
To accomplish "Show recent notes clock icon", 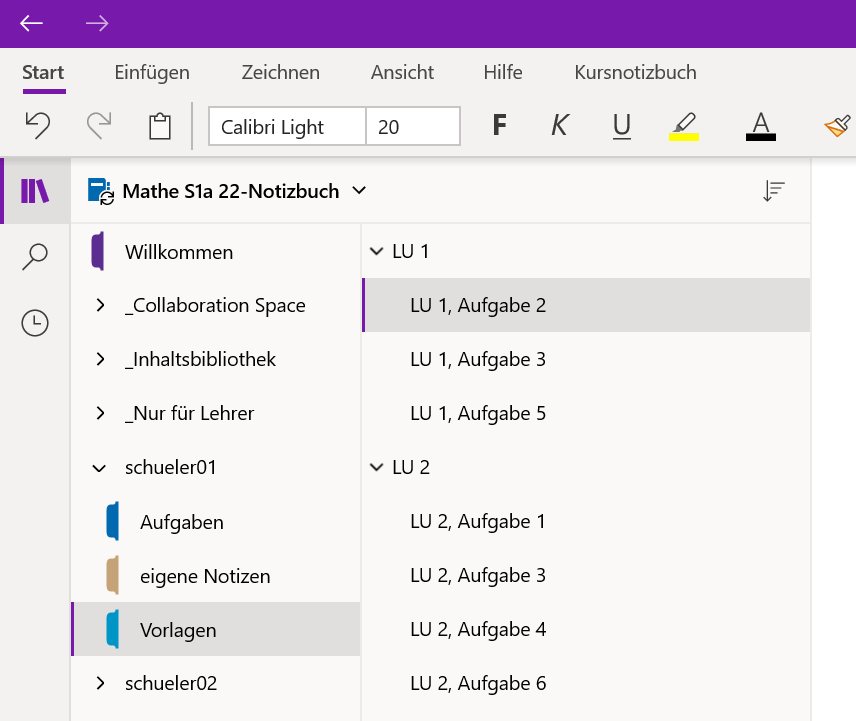I will tap(35, 323).
